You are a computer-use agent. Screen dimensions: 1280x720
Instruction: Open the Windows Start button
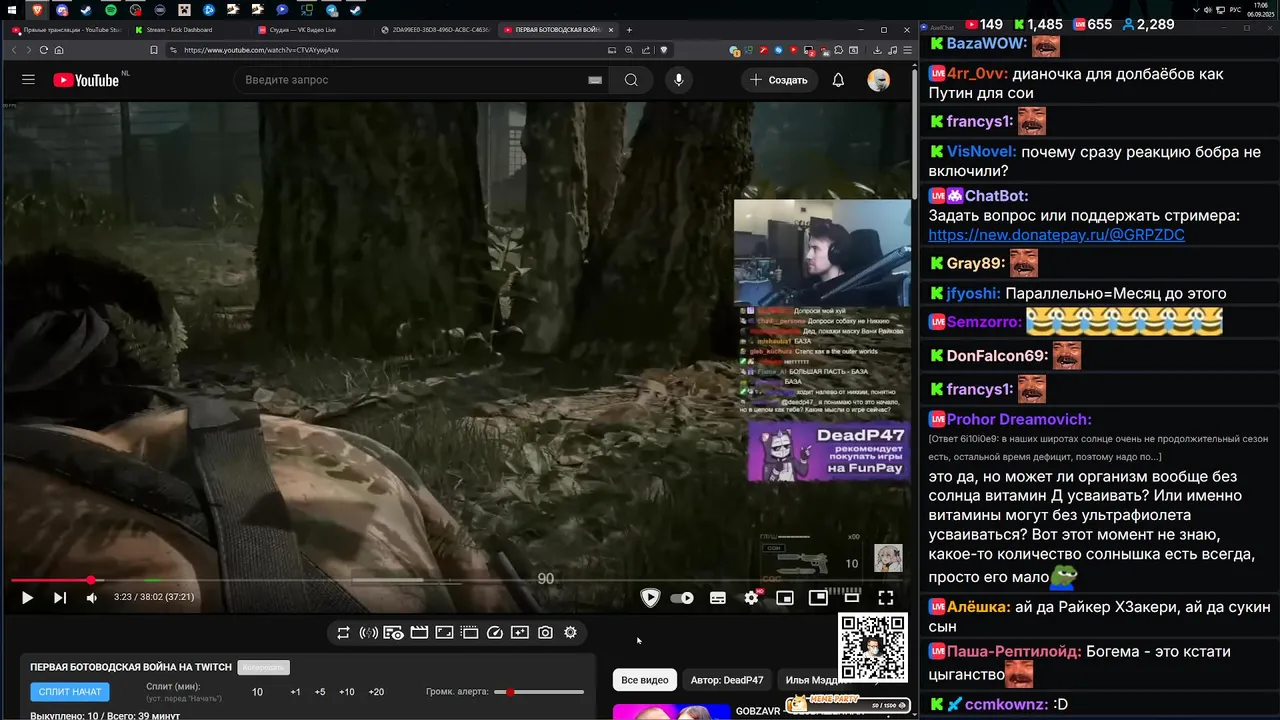pyautogui.click(x=14, y=9)
